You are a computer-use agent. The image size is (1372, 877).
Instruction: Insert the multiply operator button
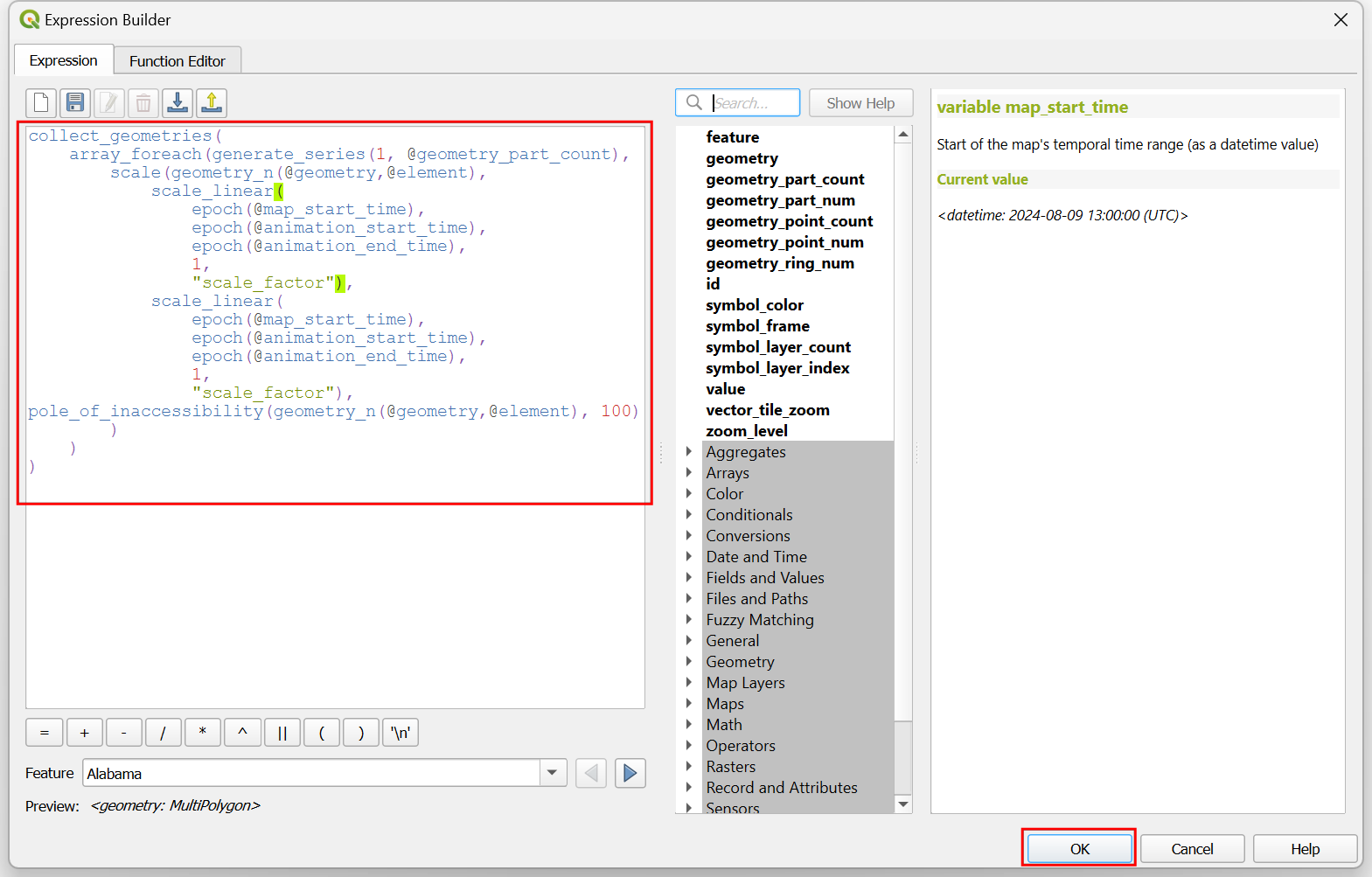203,733
